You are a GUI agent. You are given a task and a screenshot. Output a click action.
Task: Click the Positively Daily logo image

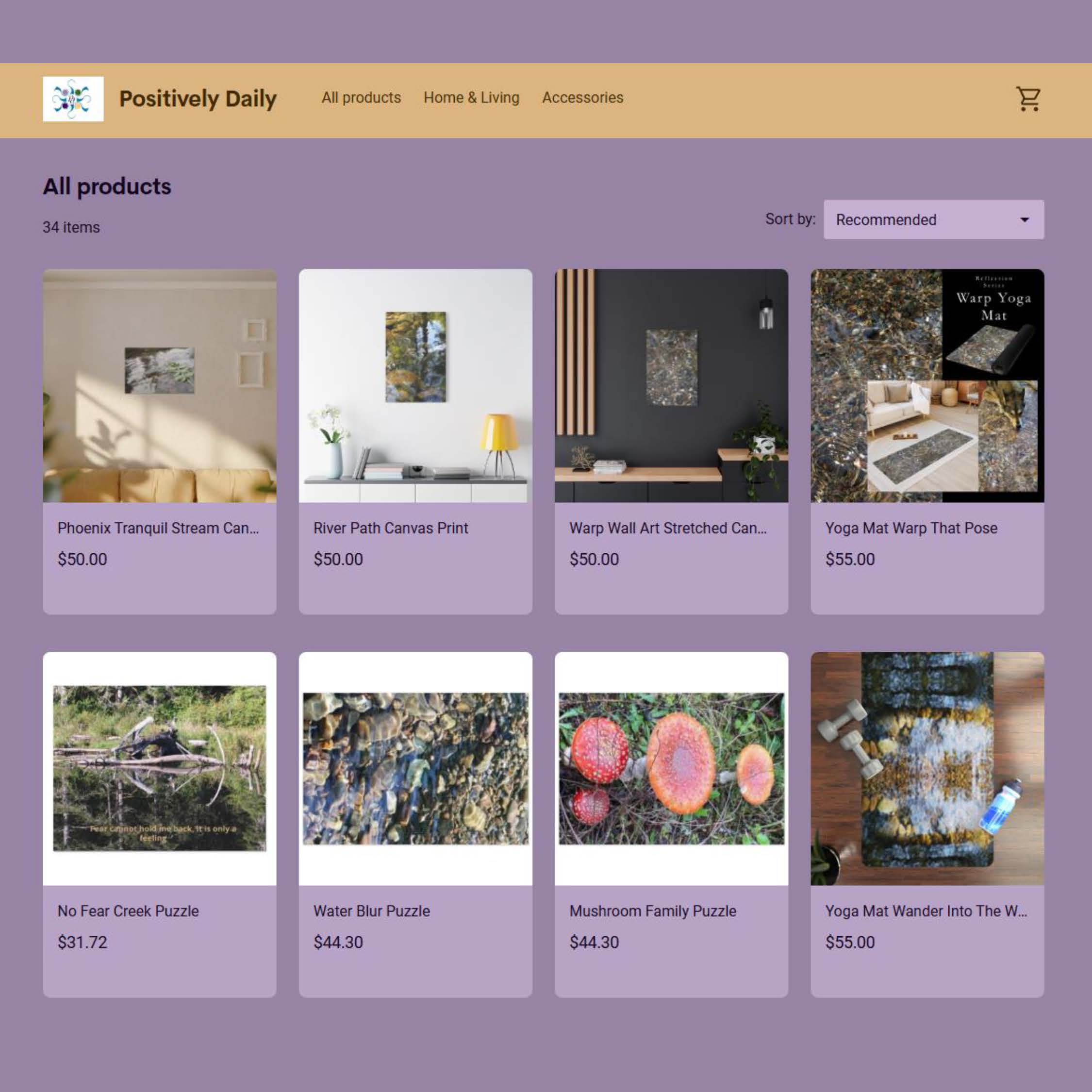click(x=73, y=99)
